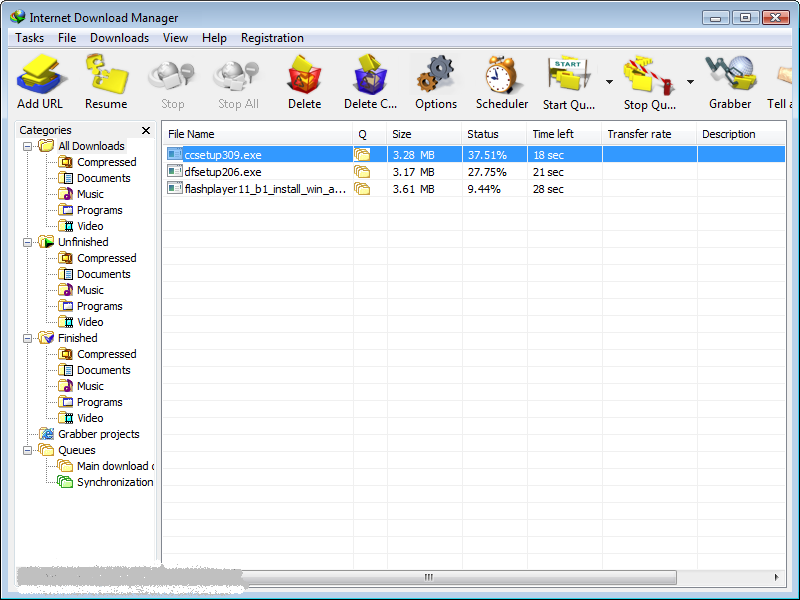800x600 pixels.
Task: Sort by the Transfer rate column header
Action: coord(649,134)
